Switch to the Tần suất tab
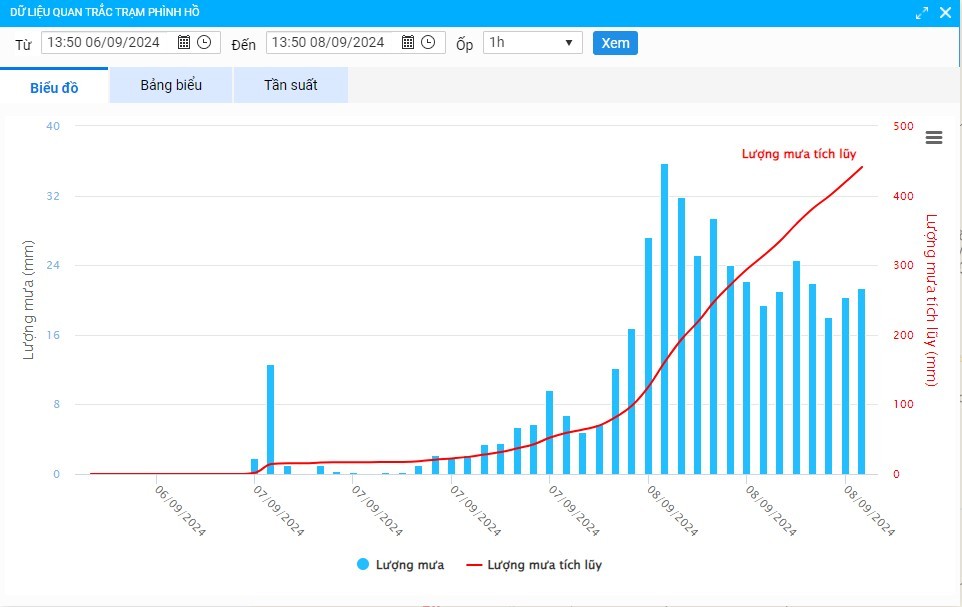 290,85
